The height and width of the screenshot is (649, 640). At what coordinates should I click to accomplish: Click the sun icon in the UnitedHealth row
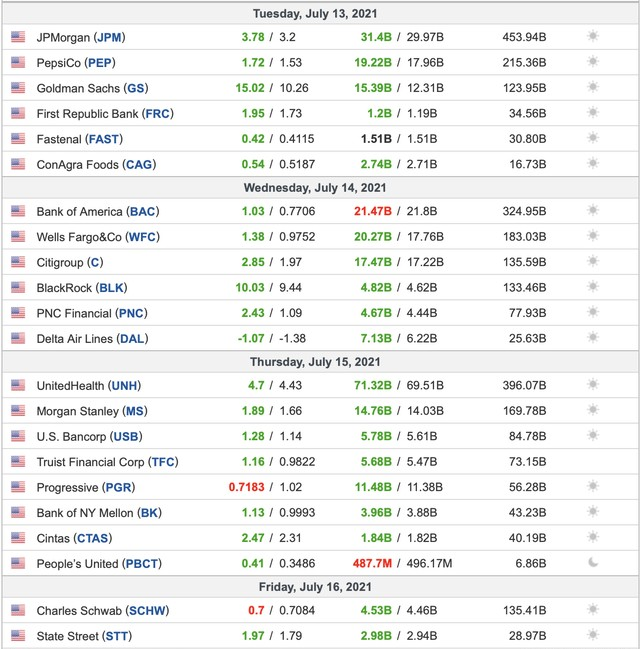593,385
